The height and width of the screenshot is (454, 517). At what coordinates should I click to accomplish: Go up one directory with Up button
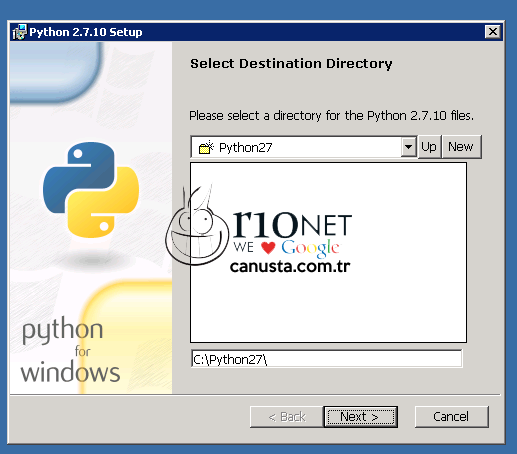pyautogui.click(x=429, y=147)
